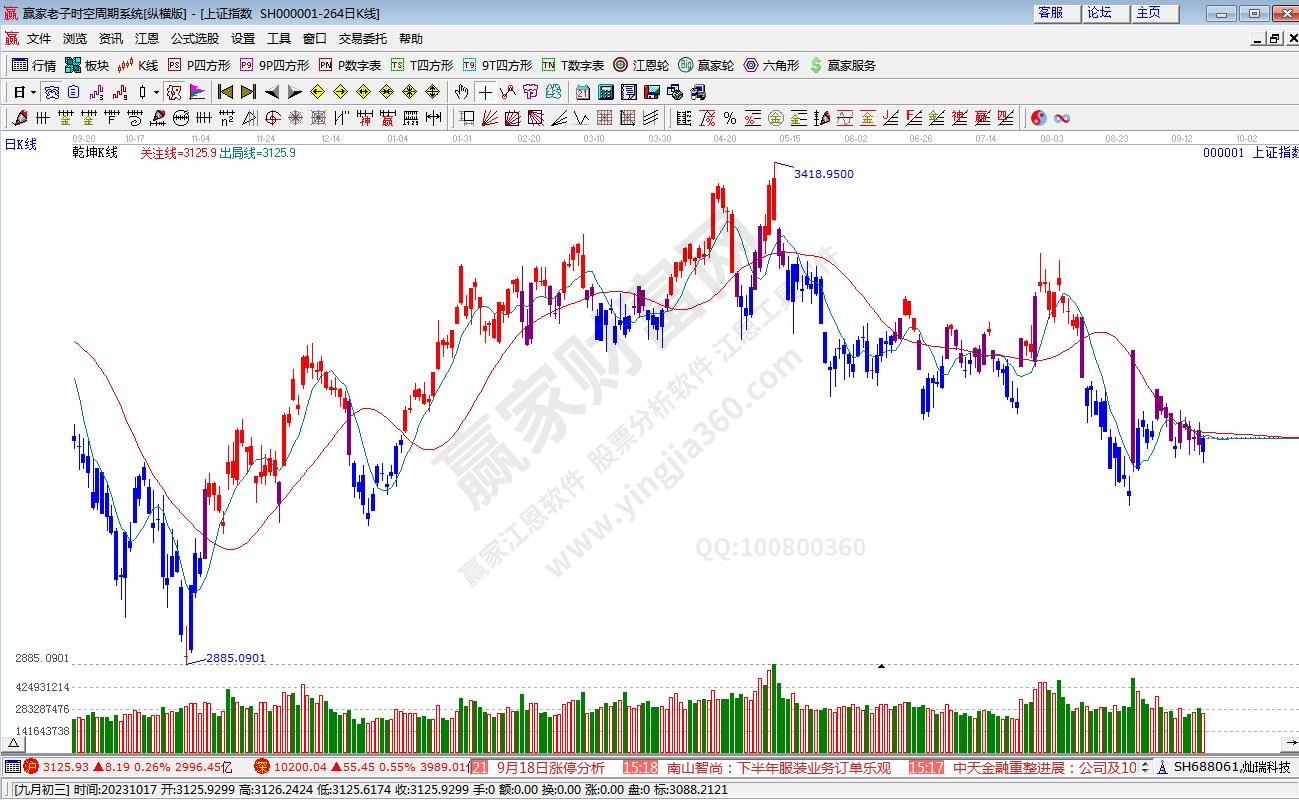
Task: Click the 论坛 forum button
Action: (1099, 13)
